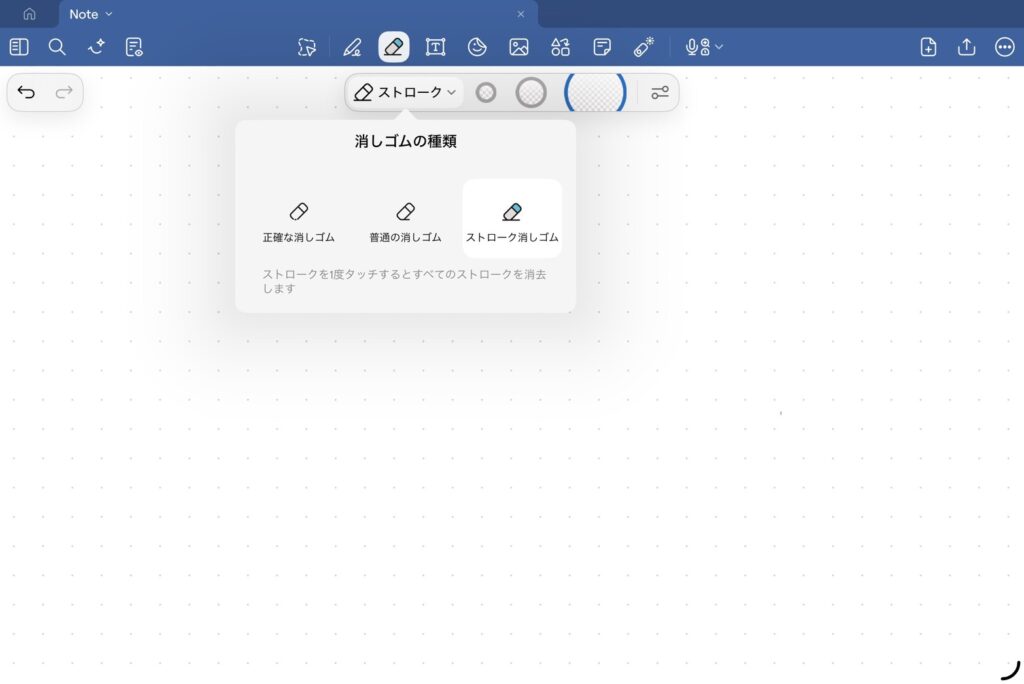Image resolution: width=1024 pixels, height=684 pixels.
Task: Select ストローク消しゴム eraser type
Action: click(512, 220)
